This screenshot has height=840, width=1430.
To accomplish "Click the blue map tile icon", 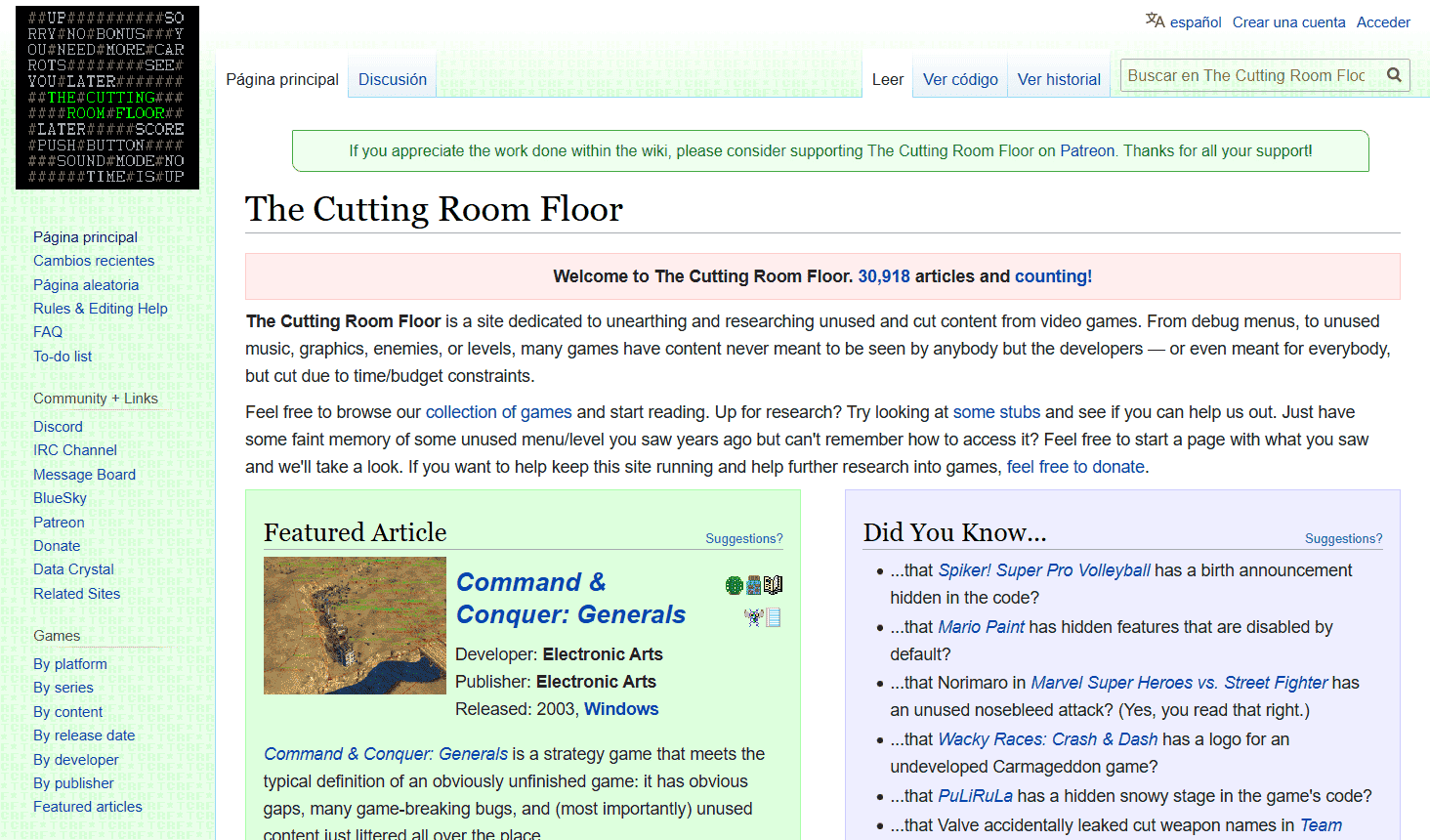I will coord(754,585).
